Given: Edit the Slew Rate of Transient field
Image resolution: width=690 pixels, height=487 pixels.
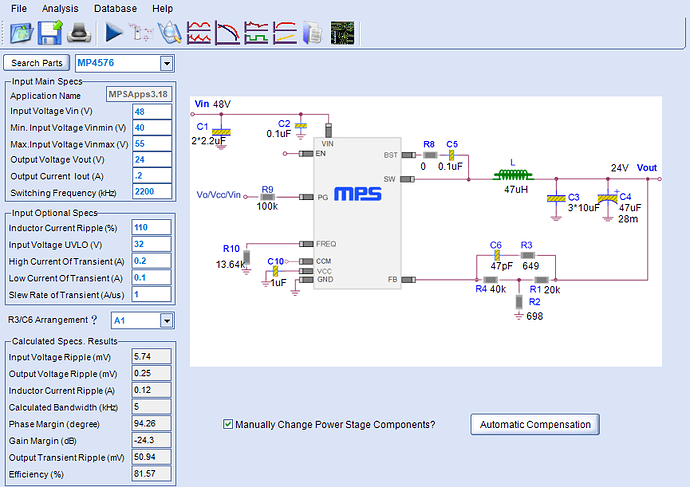Looking at the screenshot, I should coord(151,294).
